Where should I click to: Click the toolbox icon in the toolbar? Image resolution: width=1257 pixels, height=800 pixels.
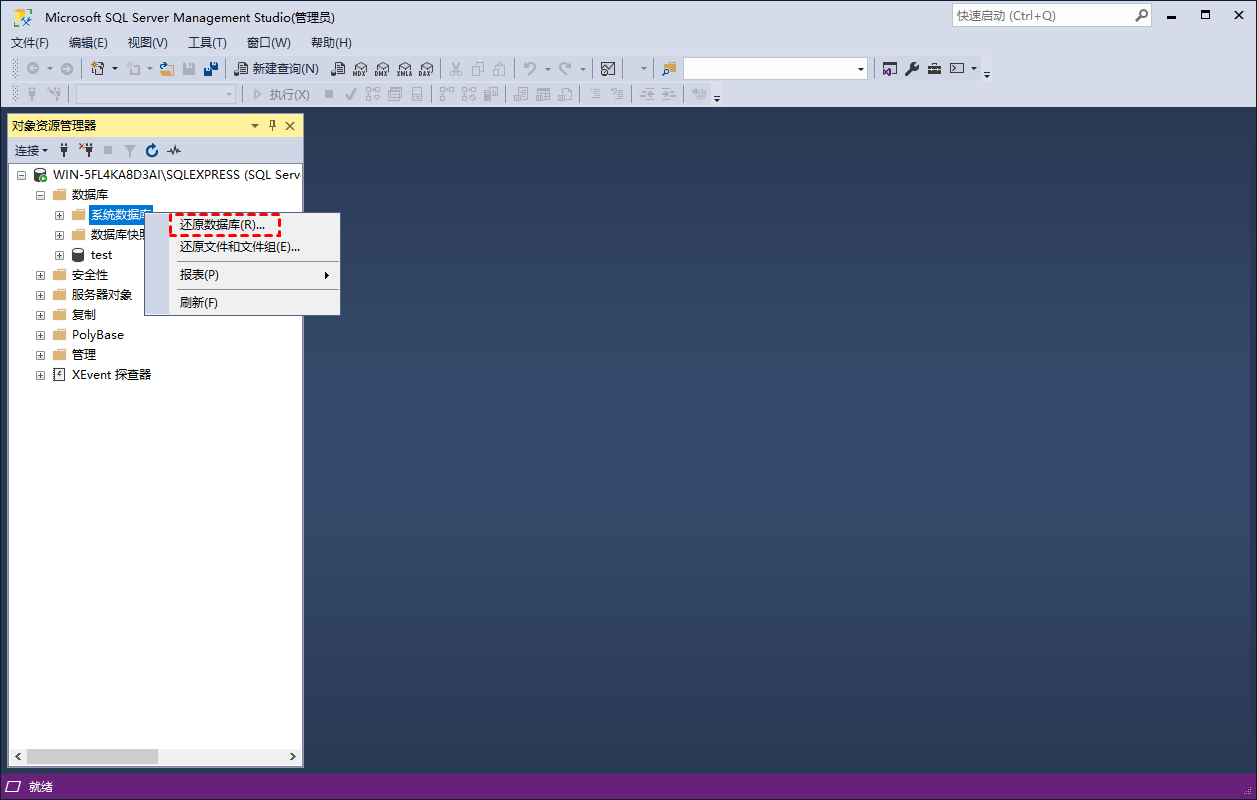(x=934, y=69)
